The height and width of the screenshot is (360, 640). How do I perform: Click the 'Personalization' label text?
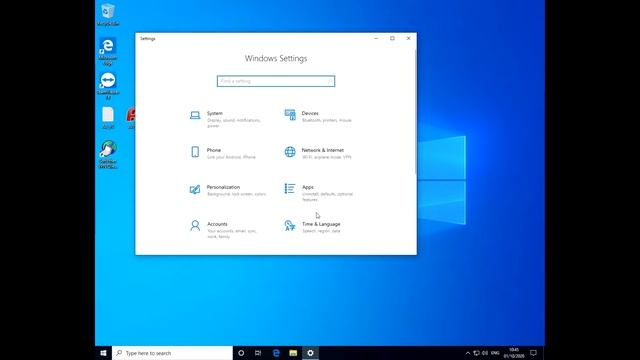click(x=223, y=187)
